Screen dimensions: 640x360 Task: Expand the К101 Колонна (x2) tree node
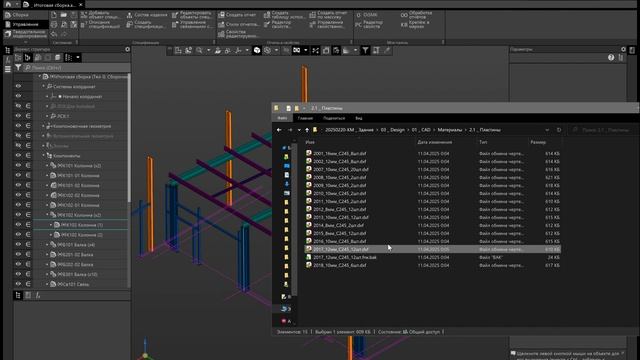tap(47, 165)
